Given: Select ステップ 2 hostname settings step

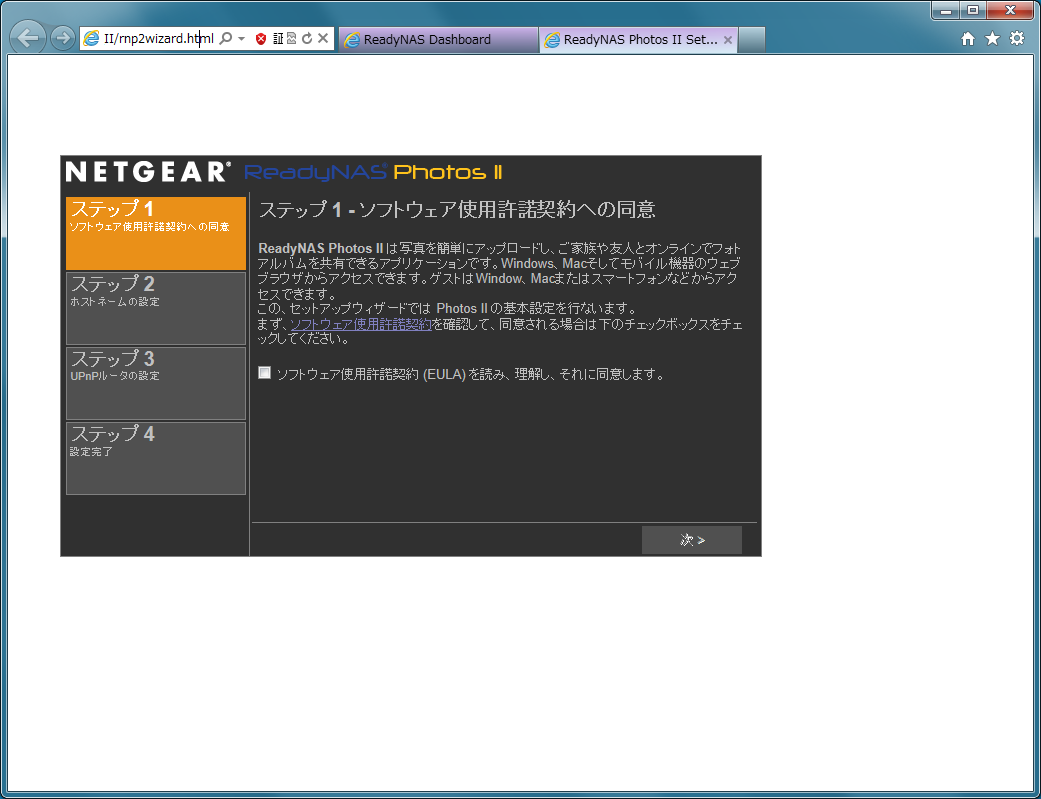Looking at the screenshot, I should pos(156,308).
